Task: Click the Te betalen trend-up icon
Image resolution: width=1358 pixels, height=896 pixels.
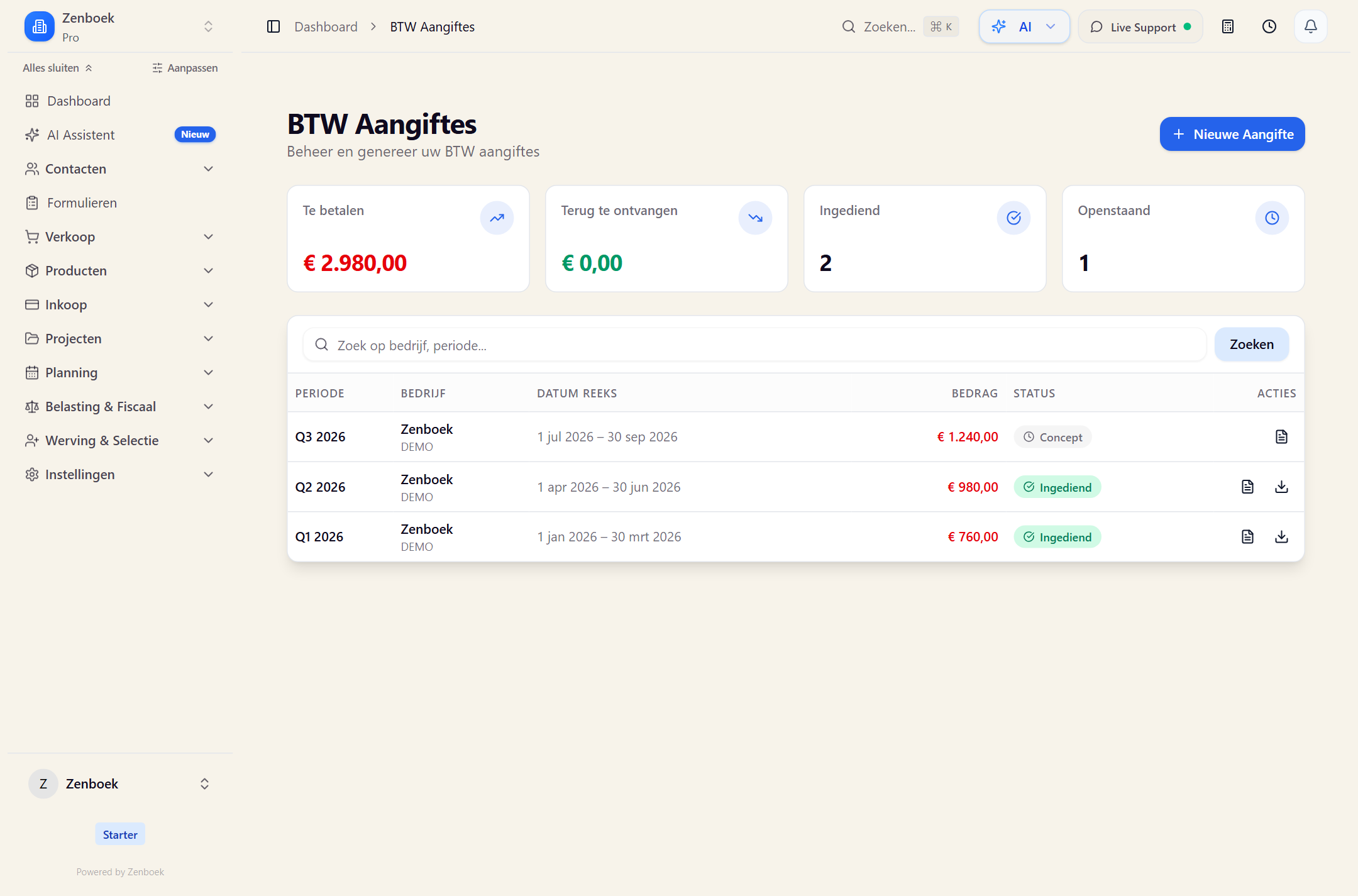Action: click(497, 218)
